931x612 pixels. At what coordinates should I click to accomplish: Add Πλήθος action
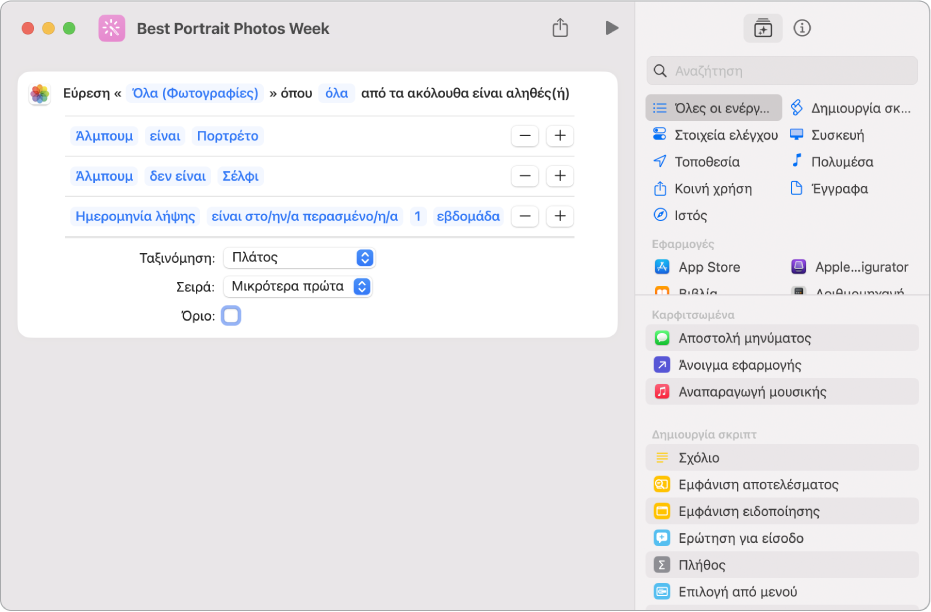point(782,565)
